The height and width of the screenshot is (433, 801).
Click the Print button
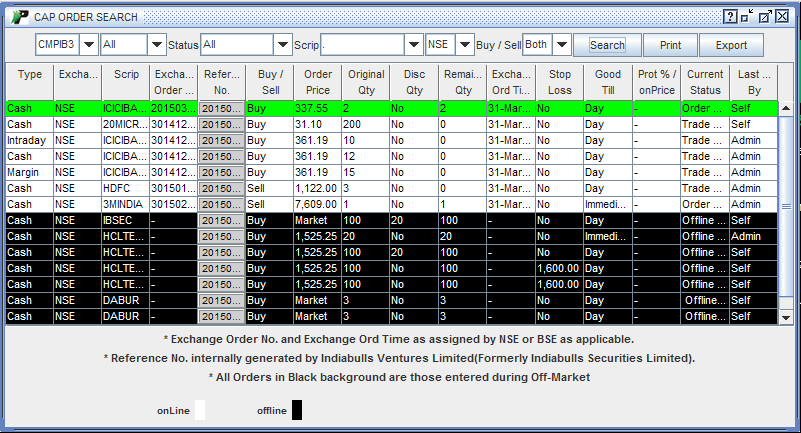point(670,45)
